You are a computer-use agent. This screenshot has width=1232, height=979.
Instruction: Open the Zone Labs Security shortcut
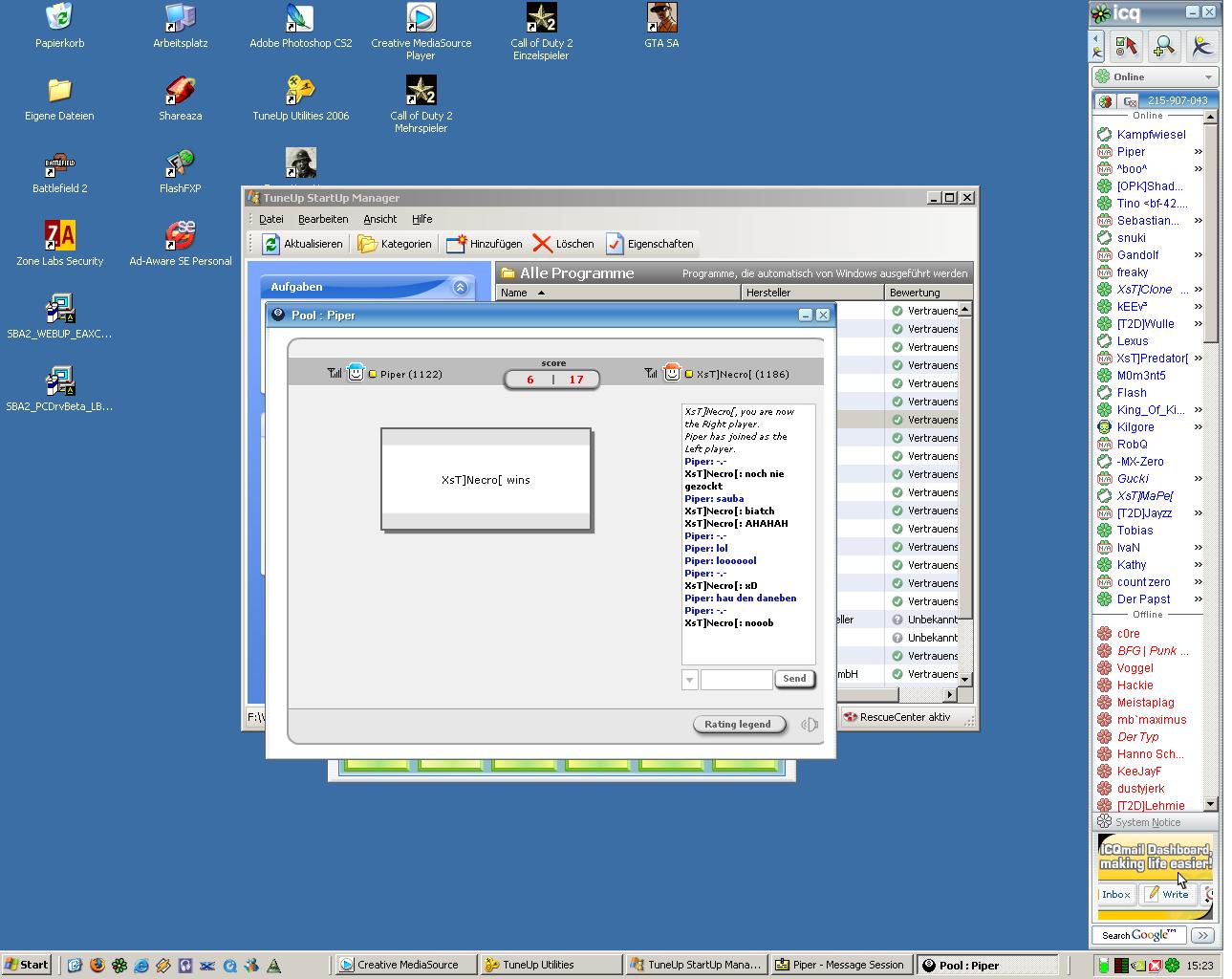[59, 244]
